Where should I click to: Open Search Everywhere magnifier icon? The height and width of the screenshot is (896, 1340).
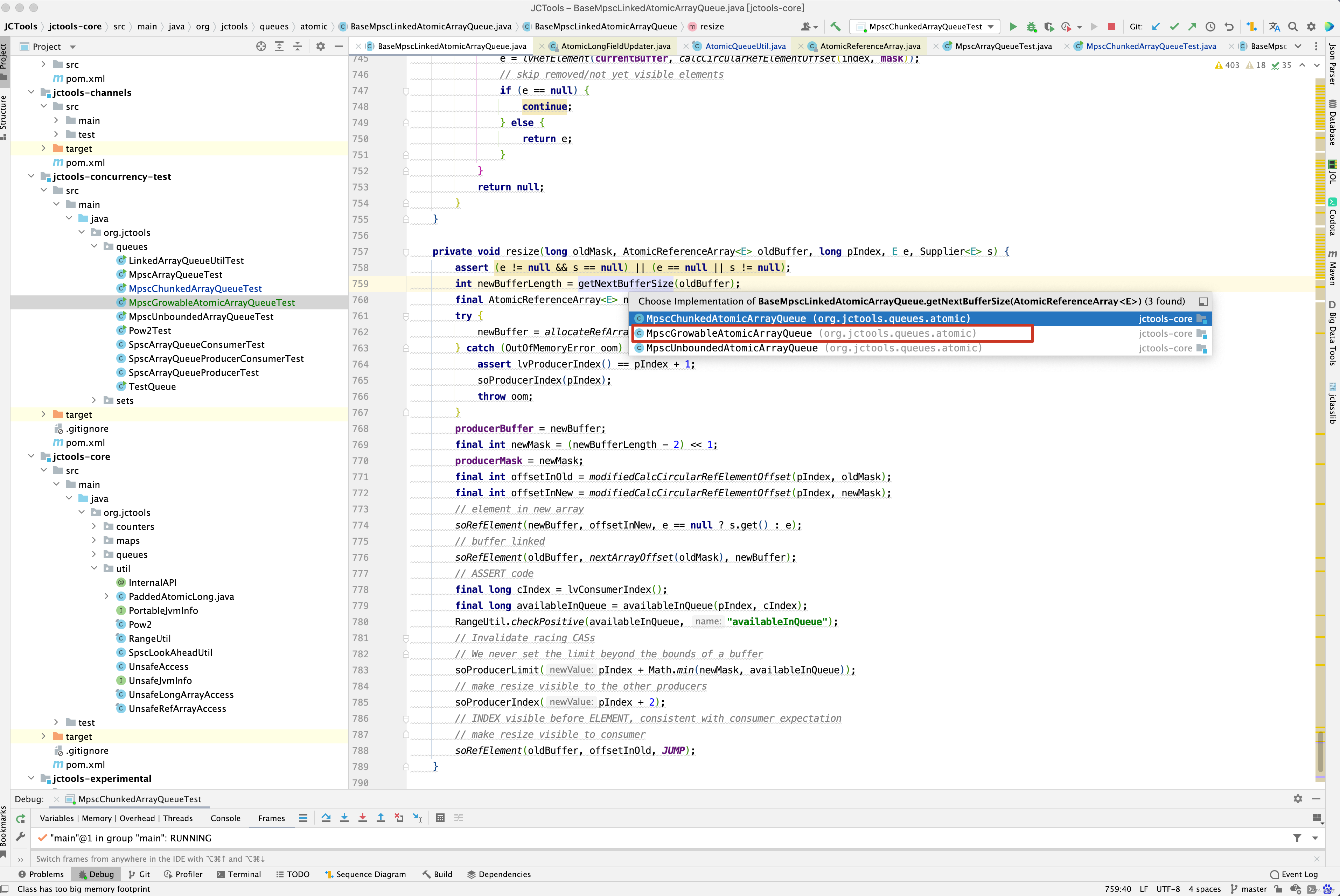coord(1293,26)
